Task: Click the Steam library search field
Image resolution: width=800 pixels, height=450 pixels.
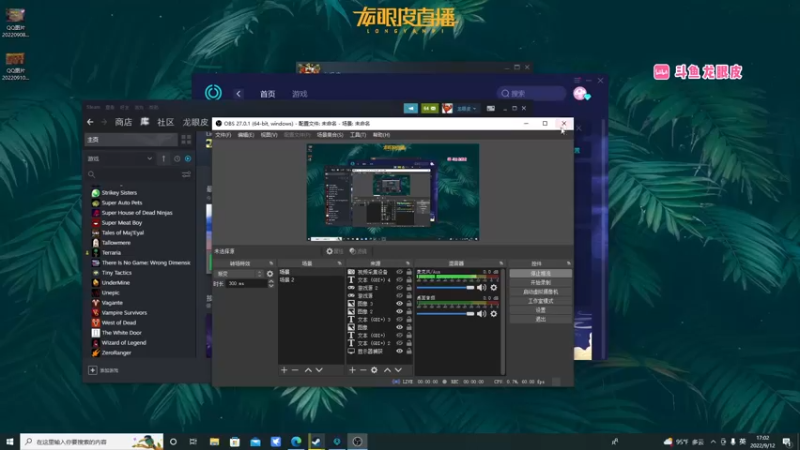Action: coord(135,174)
